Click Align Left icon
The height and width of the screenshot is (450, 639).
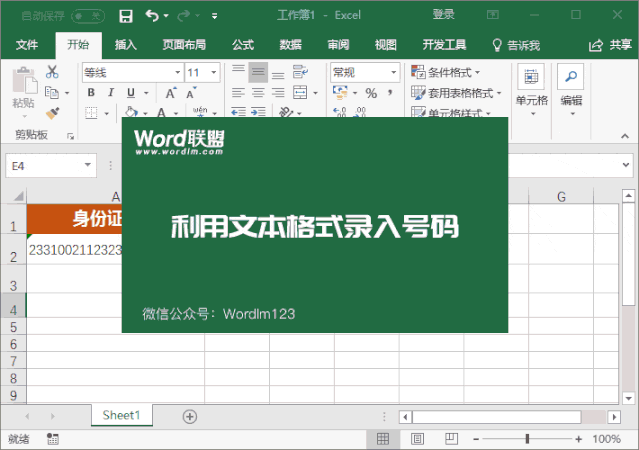pos(238,93)
